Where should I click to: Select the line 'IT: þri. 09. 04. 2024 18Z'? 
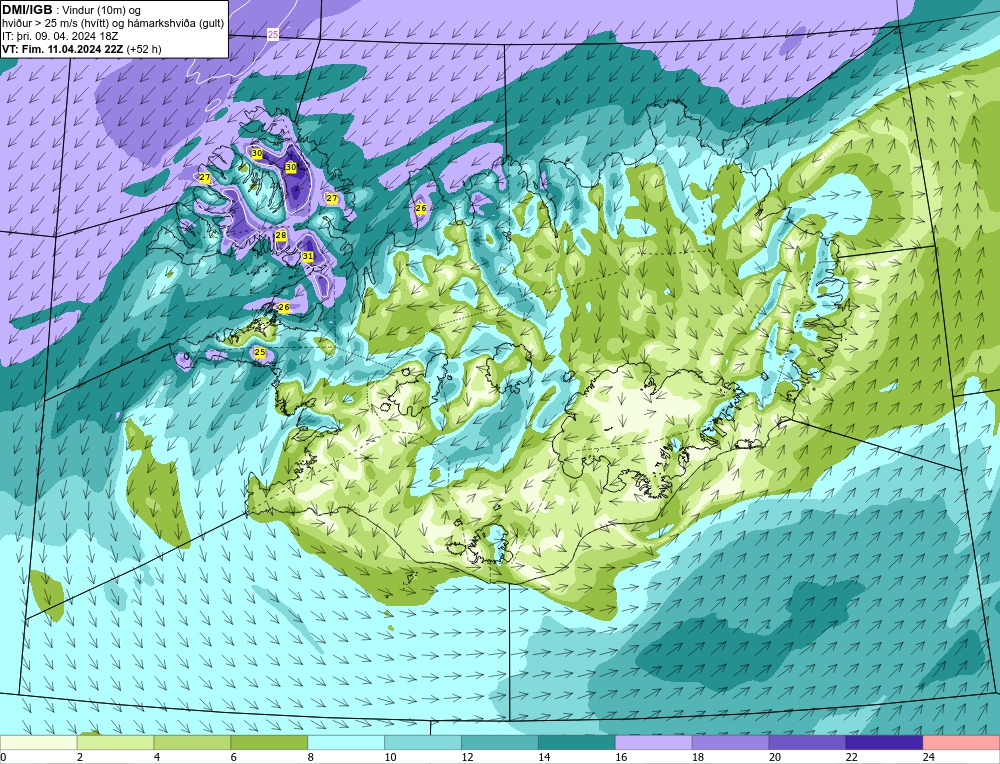pyautogui.click(x=60, y=36)
